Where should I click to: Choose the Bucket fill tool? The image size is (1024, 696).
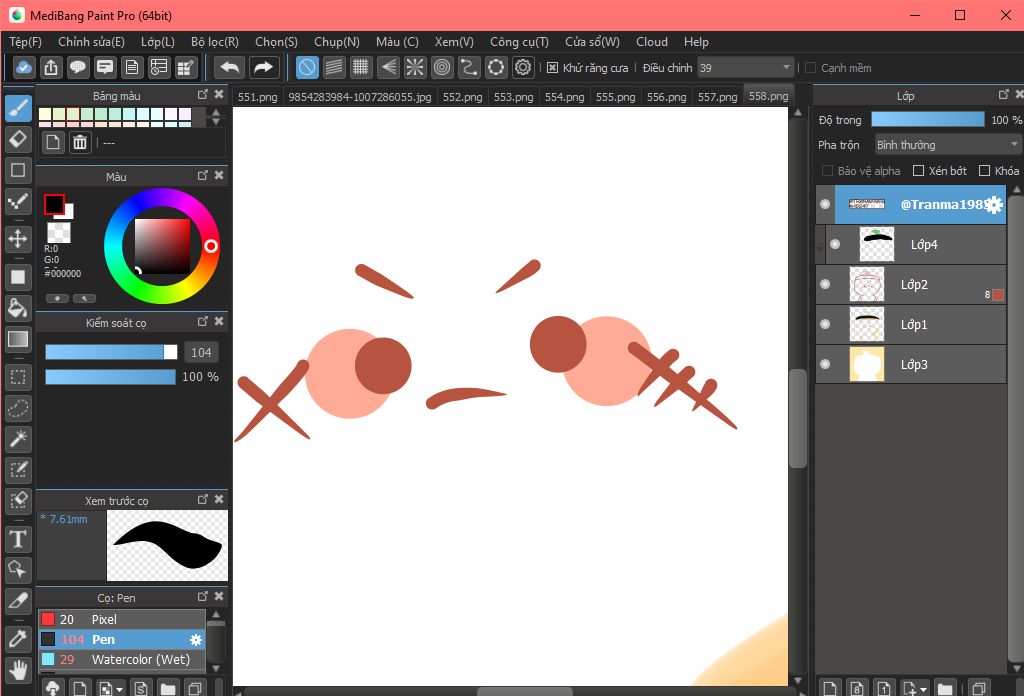point(18,307)
